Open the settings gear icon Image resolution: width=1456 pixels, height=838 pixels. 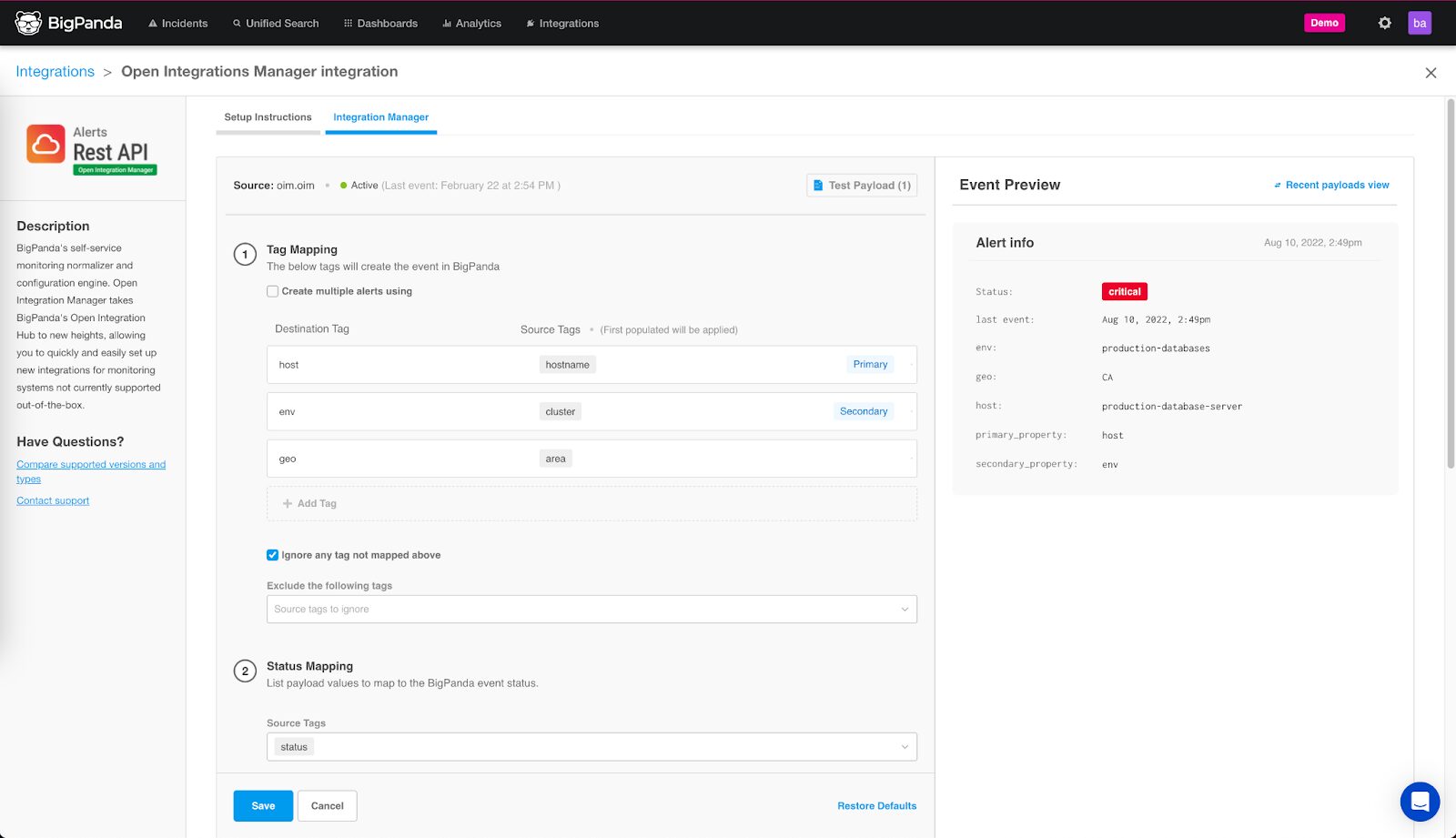pyautogui.click(x=1384, y=23)
